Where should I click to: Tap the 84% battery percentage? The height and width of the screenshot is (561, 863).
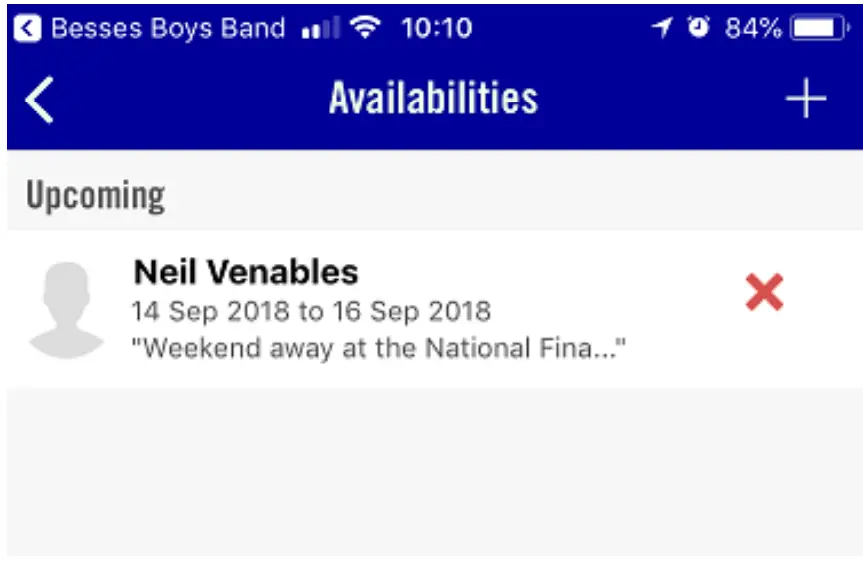753,28
